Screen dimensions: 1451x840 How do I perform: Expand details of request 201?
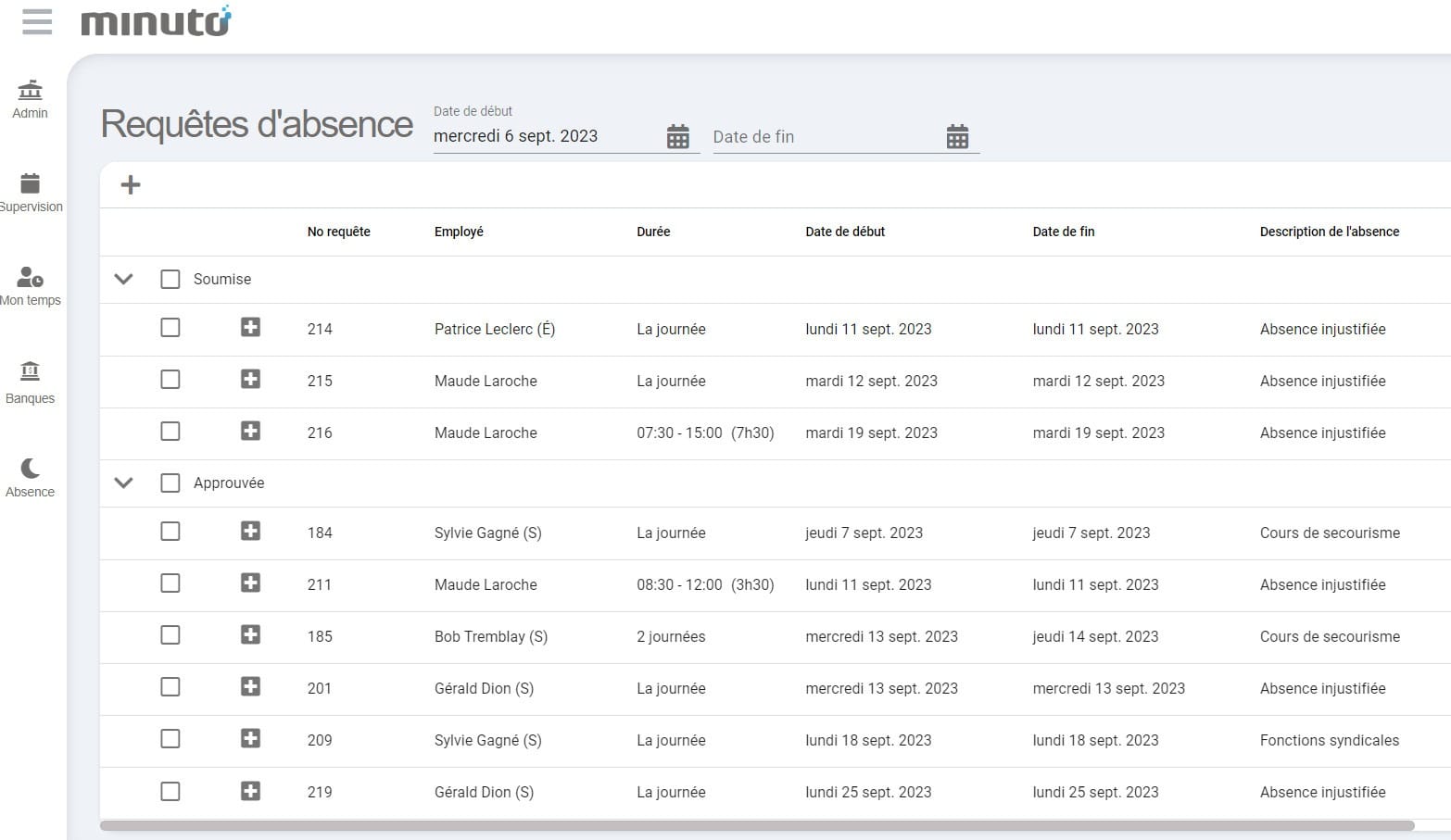pyautogui.click(x=250, y=686)
